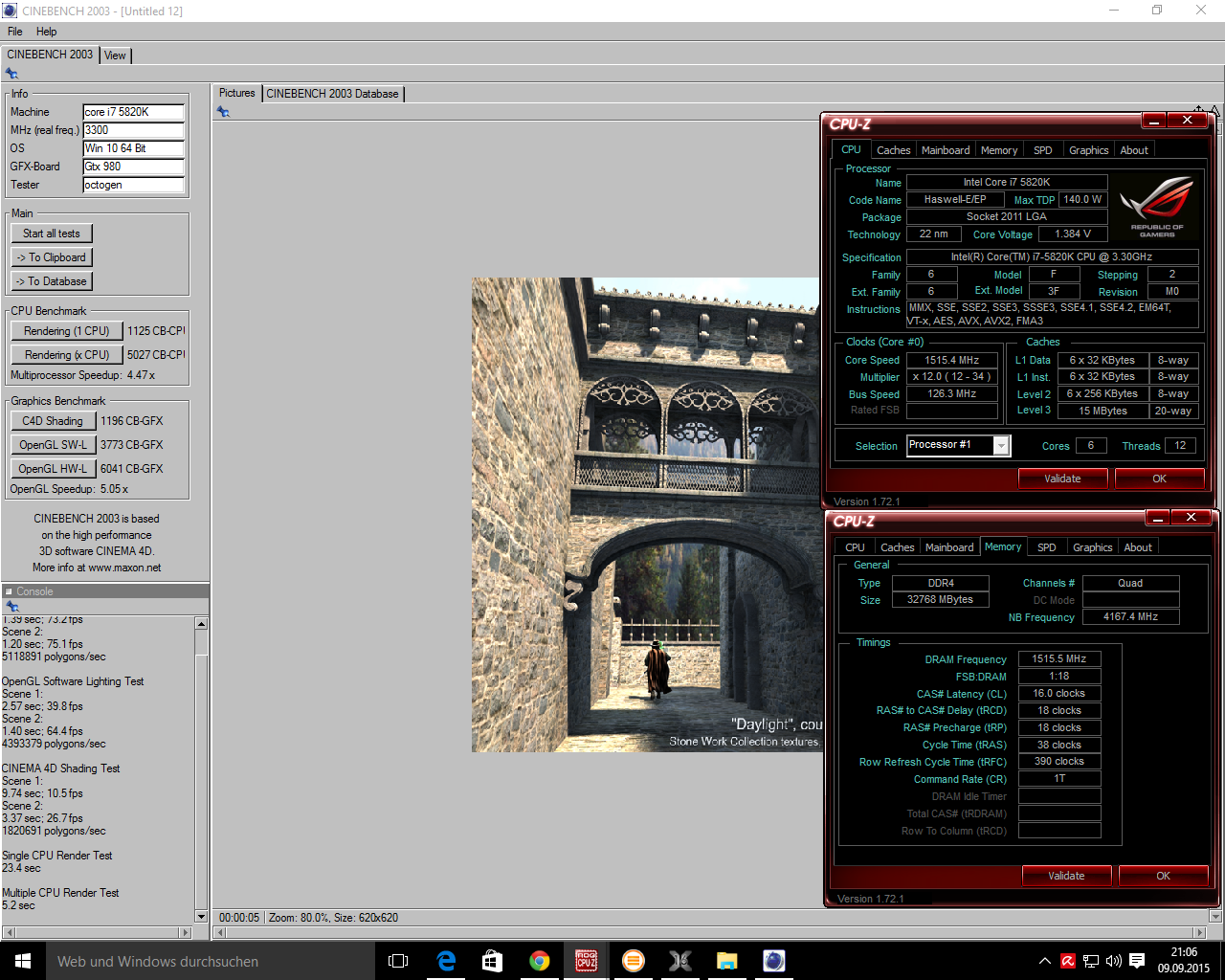Open the Windows Start menu

tap(23, 961)
